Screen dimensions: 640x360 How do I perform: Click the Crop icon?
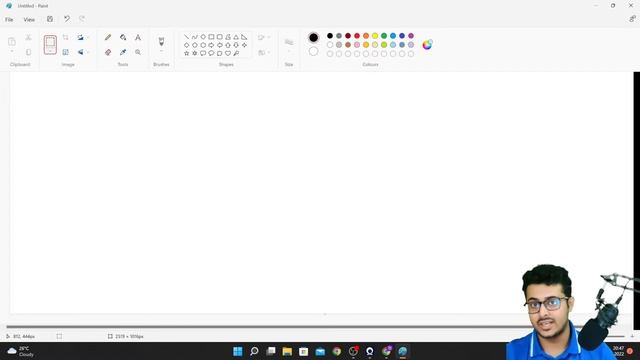click(65, 38)
